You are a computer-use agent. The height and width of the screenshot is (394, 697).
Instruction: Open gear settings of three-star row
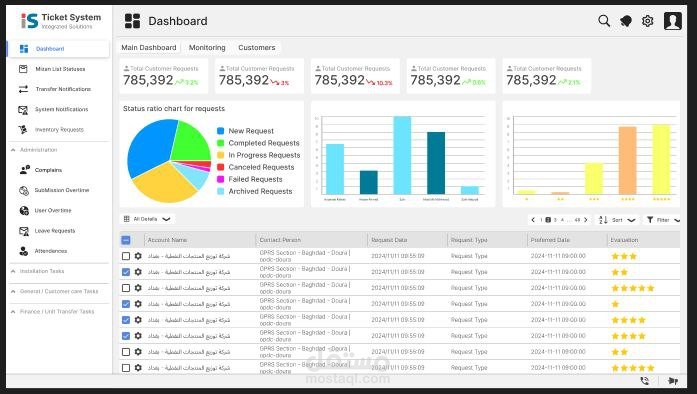(x=138, y=256)
